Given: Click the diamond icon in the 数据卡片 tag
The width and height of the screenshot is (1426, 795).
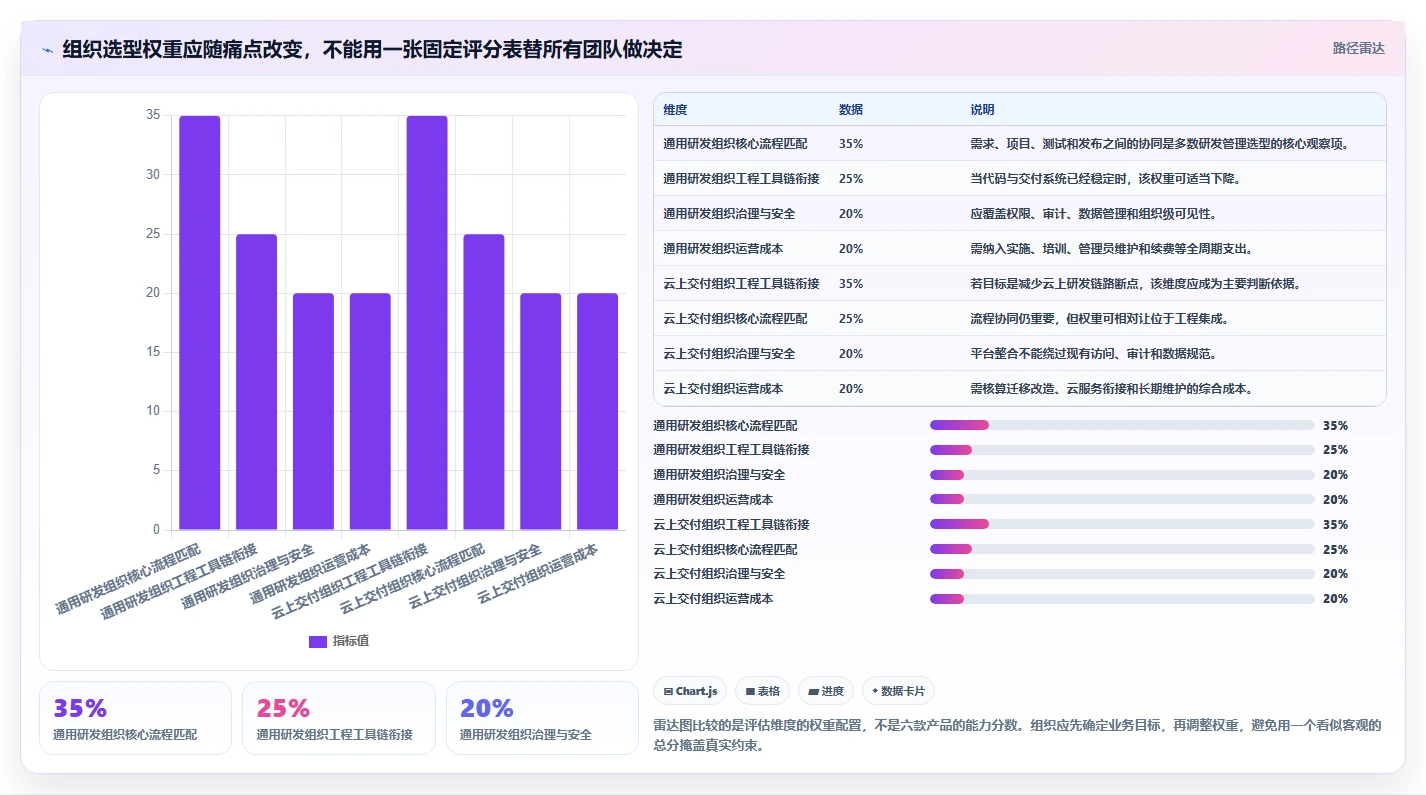Looking at the screenshot, I should [x=875, y=691].
